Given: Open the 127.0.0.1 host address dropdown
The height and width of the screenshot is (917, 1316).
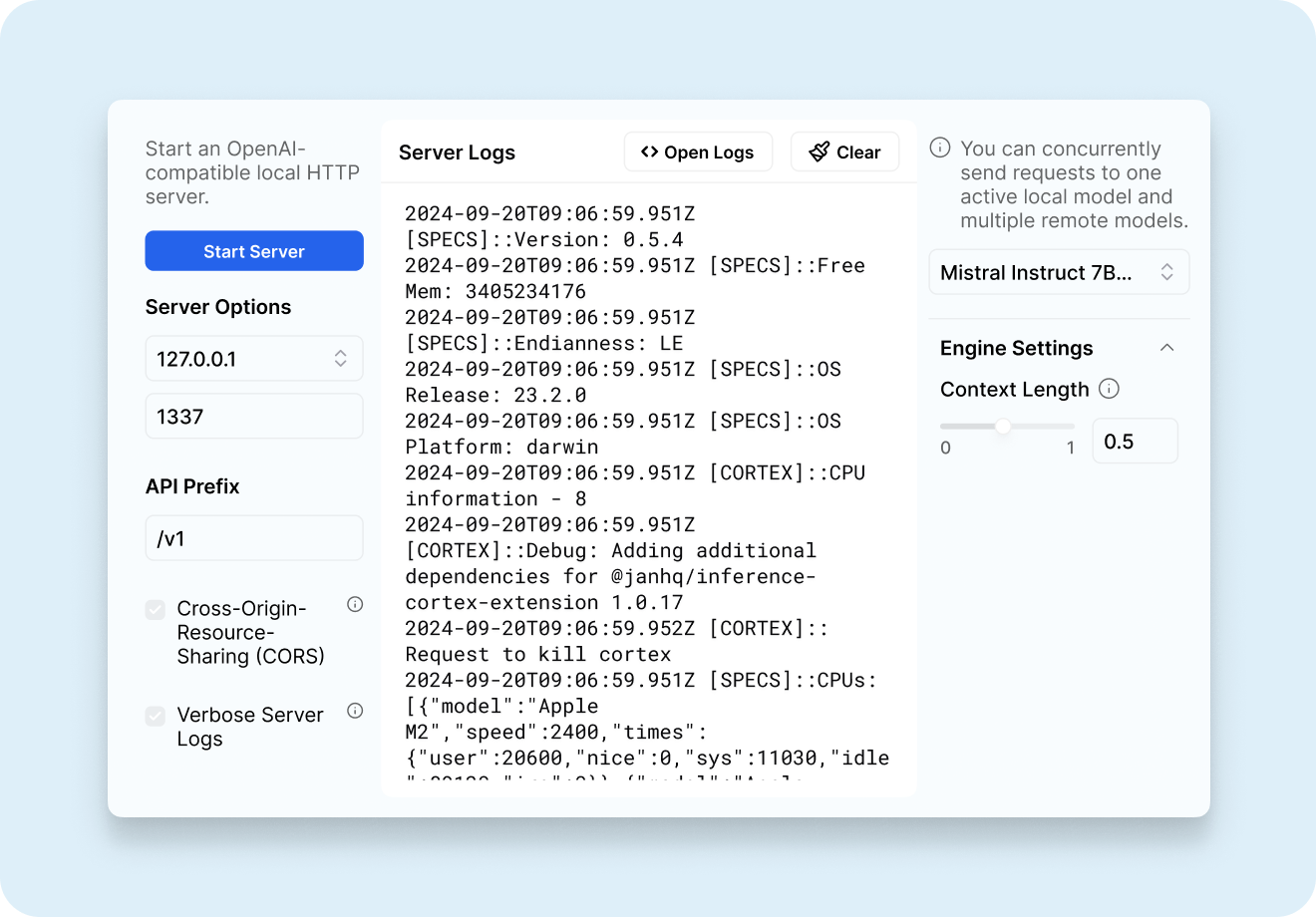Looking at the screenshot, I should click(x=253, y=359).
